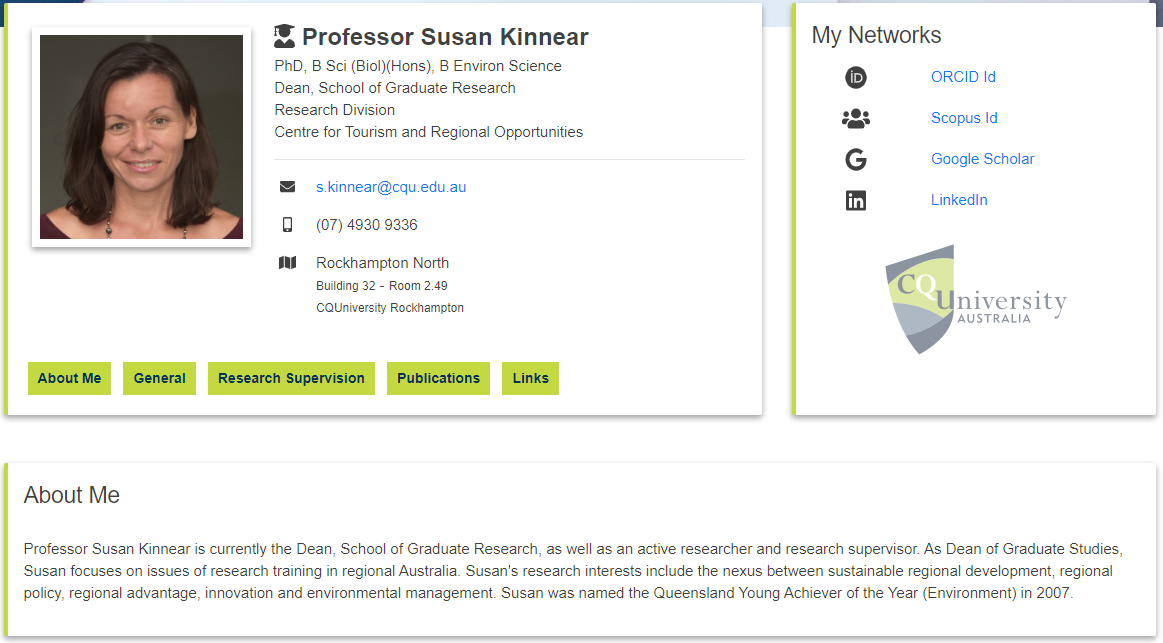Select the Links button
1163x643 pixels.
tap(530, 378)
